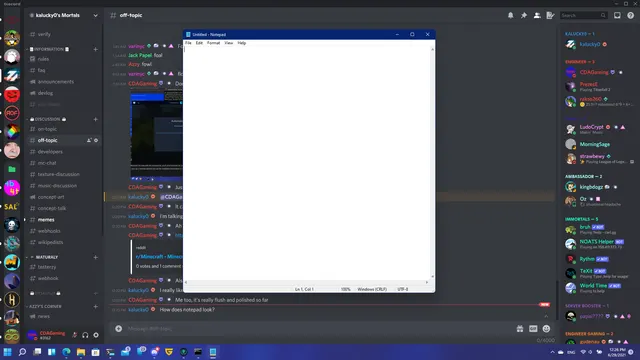640x360 pixels.
Task: Toggle microphone mute in Discord user panel
Action: click(75, 335)
